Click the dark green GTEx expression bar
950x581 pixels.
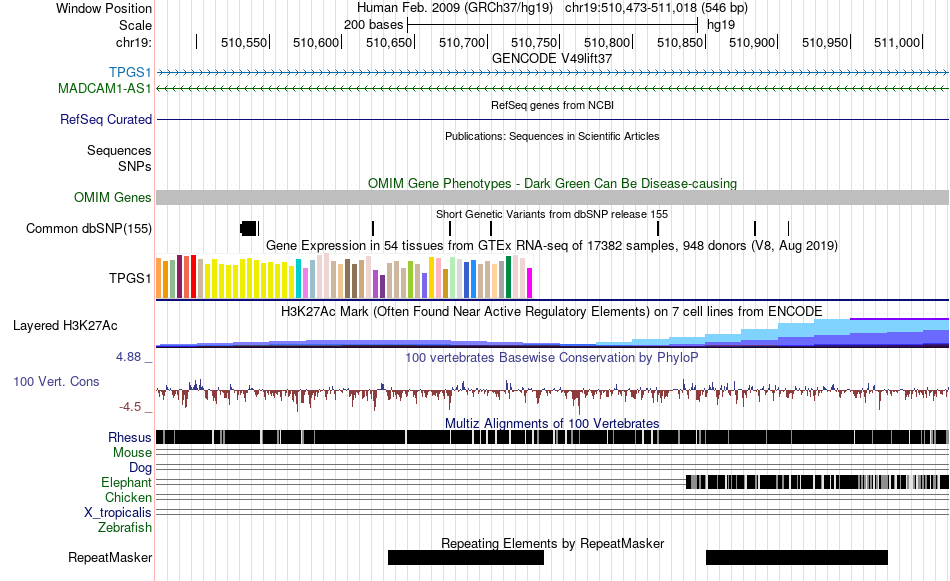(x=508, y=277)
